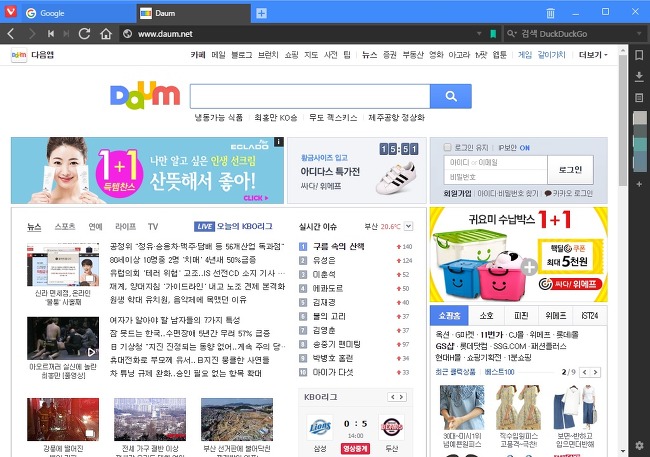Select the 소호 shopping tab

coord(486,316)
